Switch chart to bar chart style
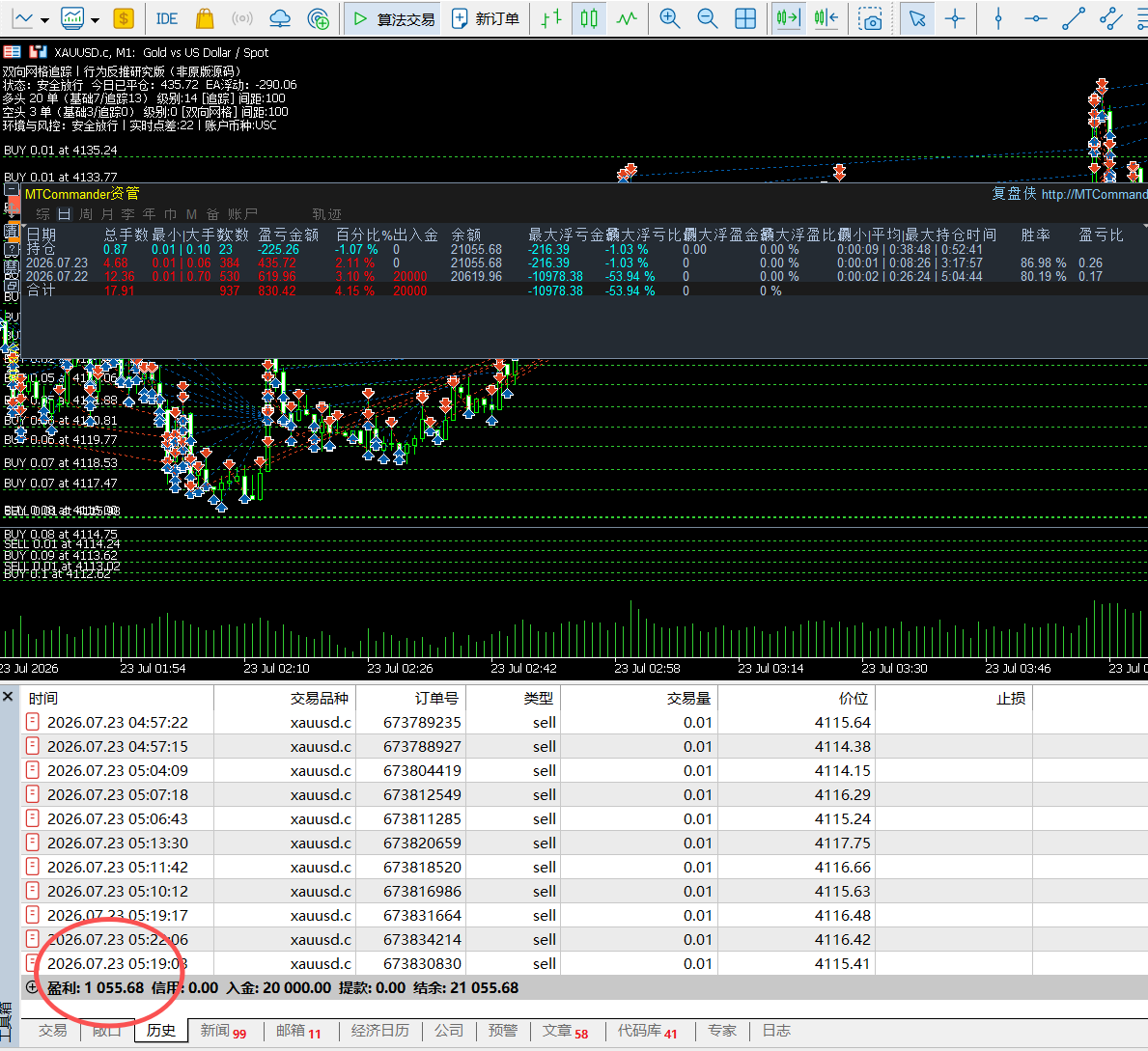The height and width of the screenshot is (1051, 1148). point(551,18)
